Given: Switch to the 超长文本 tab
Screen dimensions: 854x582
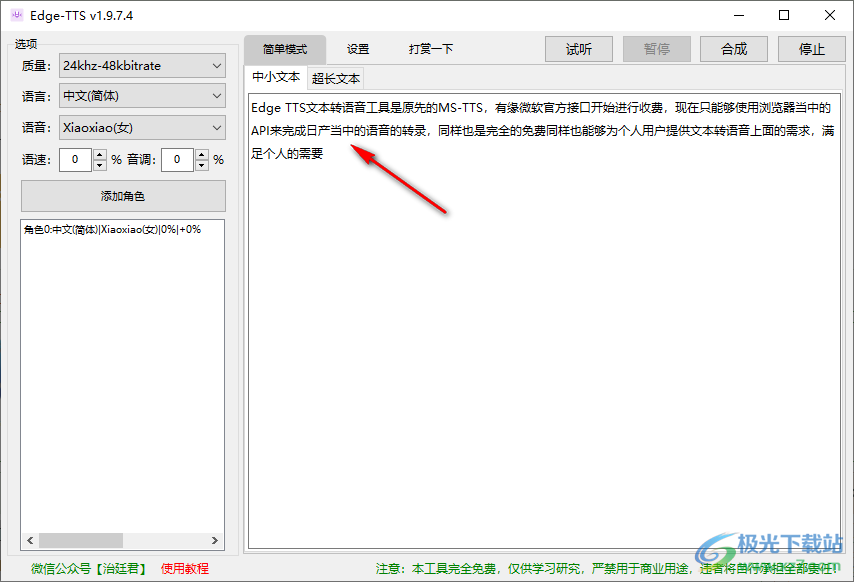Looking at the screenshot, I should click(336, 79).
